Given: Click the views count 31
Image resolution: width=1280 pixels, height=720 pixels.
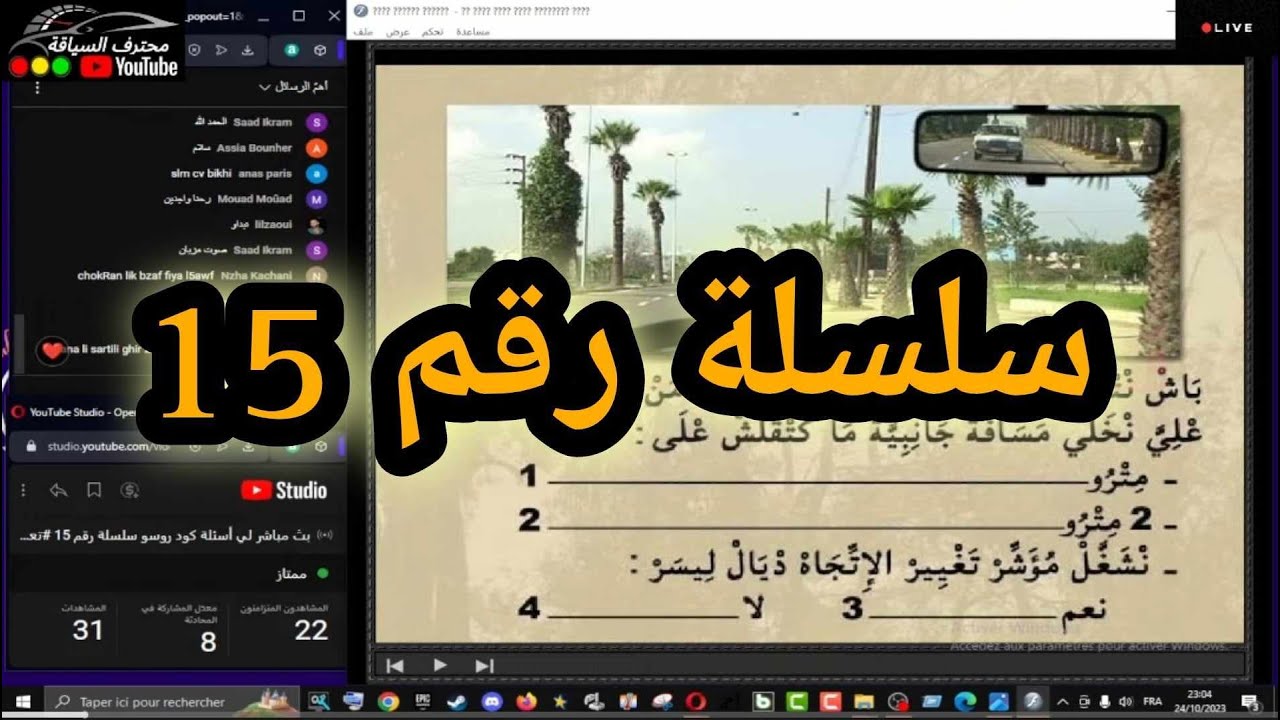Looking at the screenshot, I should pyautogui.click(x=88, y=630).
